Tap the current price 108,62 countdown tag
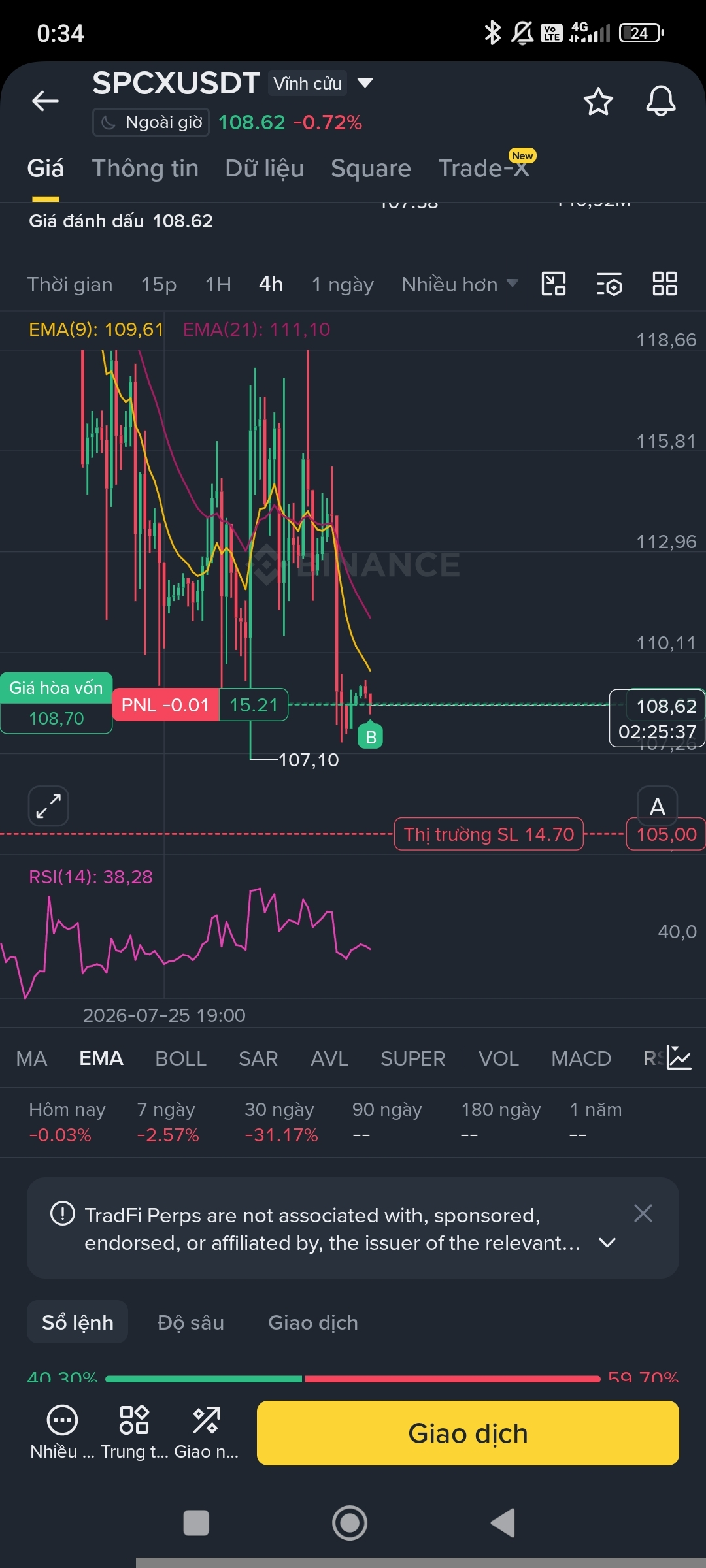 pyautogui.click(x=658, y=718)
